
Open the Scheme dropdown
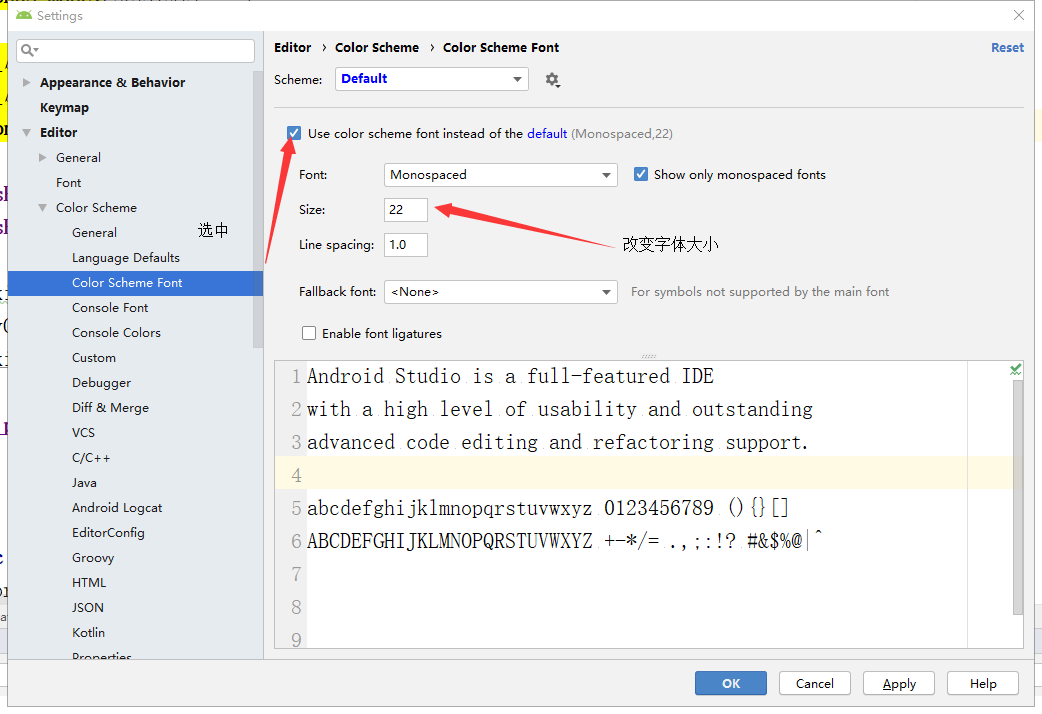click(x=430, y=79)
